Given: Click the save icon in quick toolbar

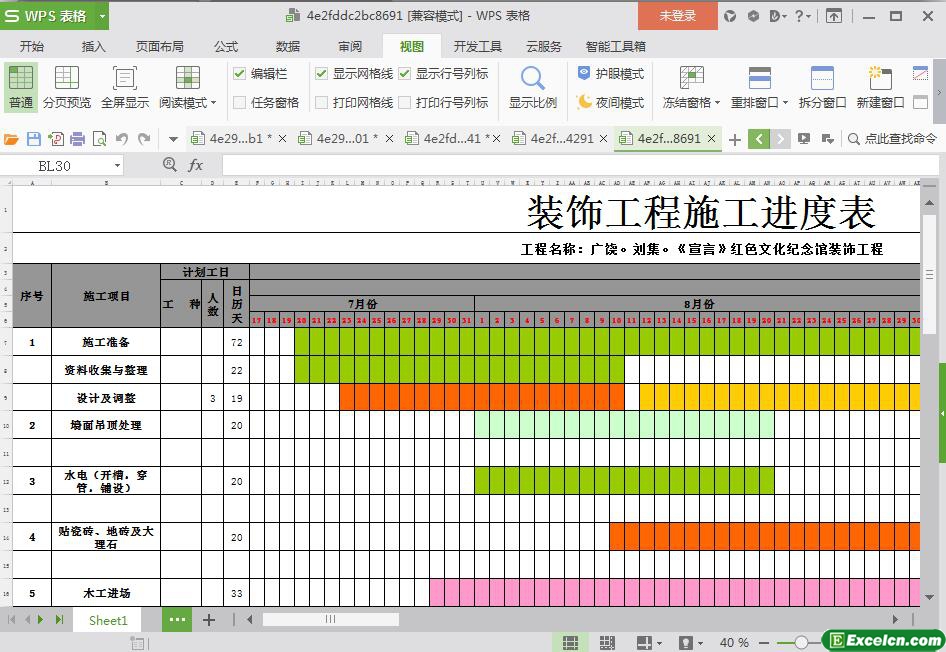Looking at the screenshot, I should 34,139.
